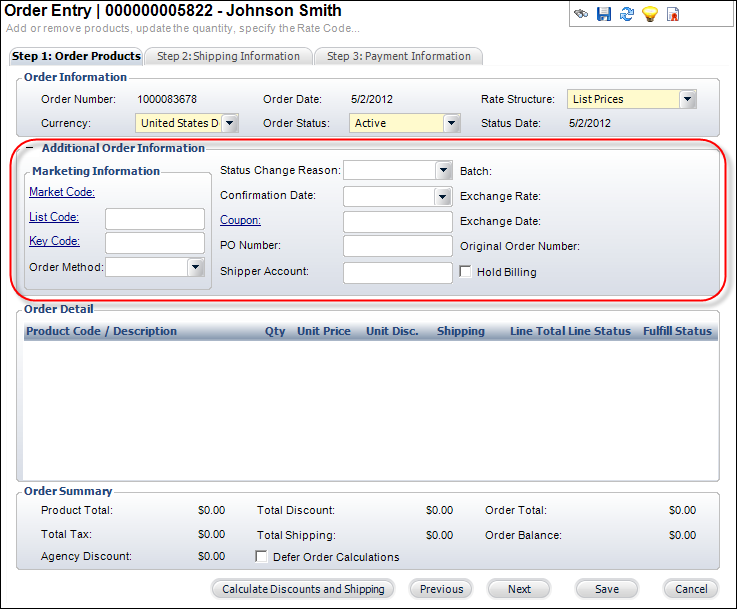Enable Defer Order Calculations checkbox

click(x=262, y=557)
